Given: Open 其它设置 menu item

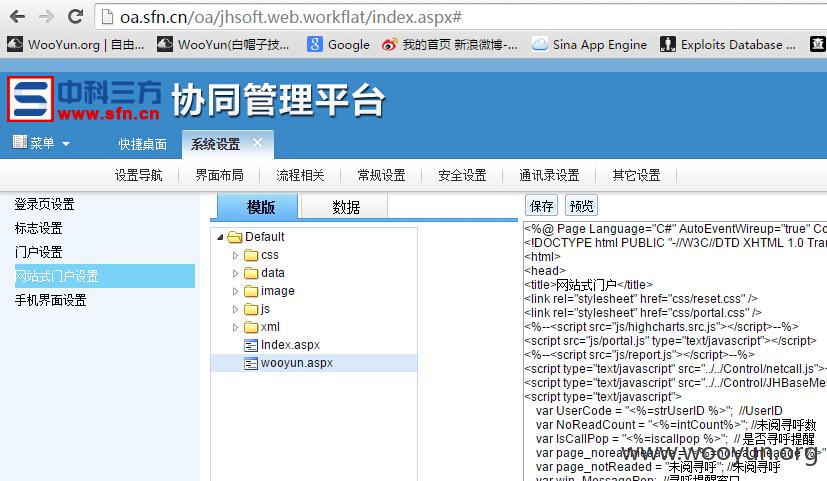Looking at the screenshot, I should [636, 175].
